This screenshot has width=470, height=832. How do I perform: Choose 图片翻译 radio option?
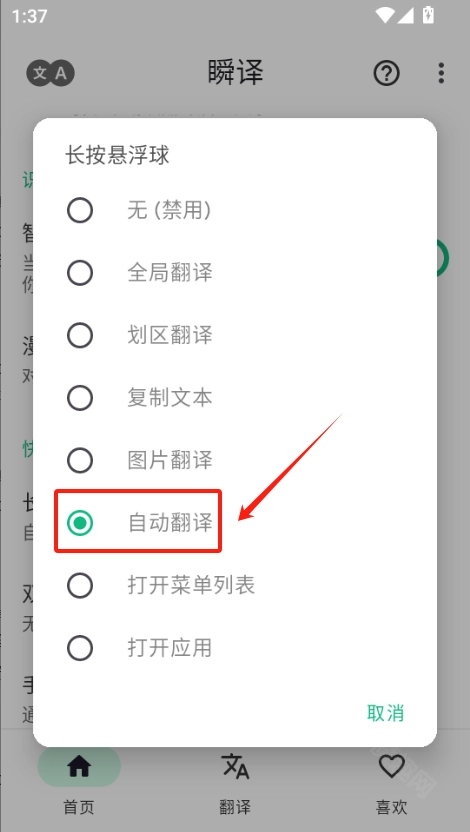pyautogui.click(x=235, y=460)
